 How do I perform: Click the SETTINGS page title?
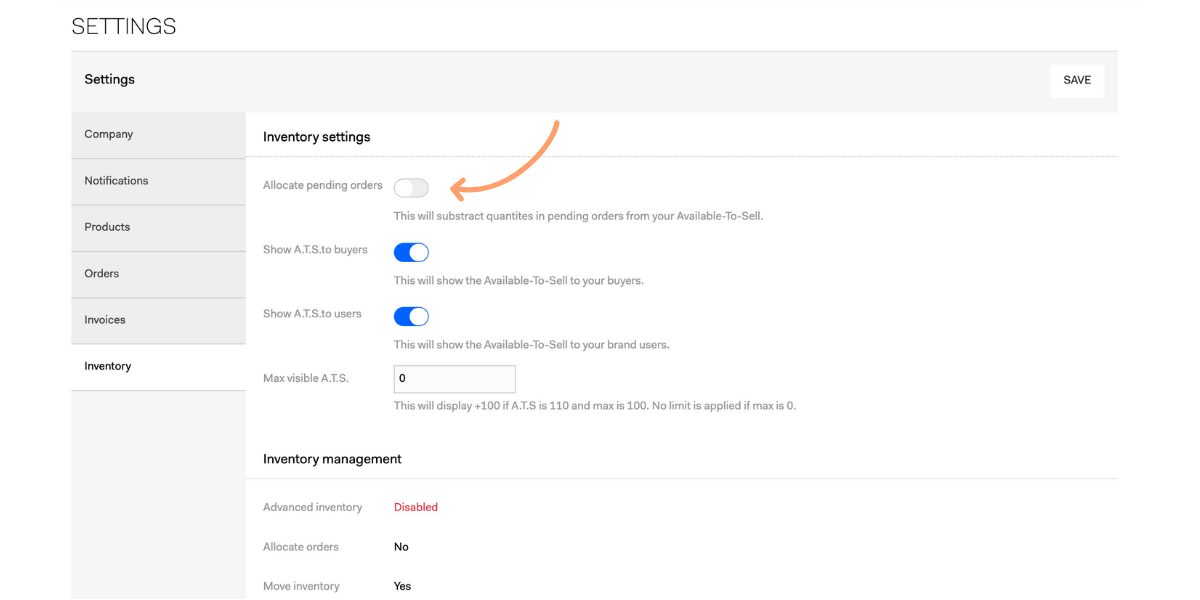[124, 27]
